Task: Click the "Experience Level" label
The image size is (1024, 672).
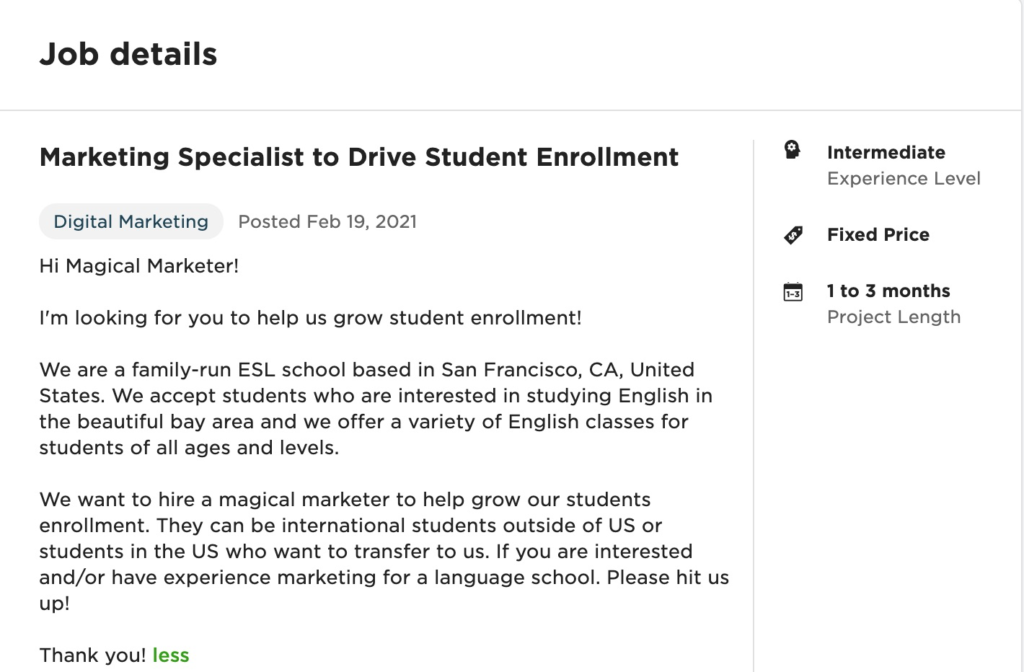Action: [903, 179]
